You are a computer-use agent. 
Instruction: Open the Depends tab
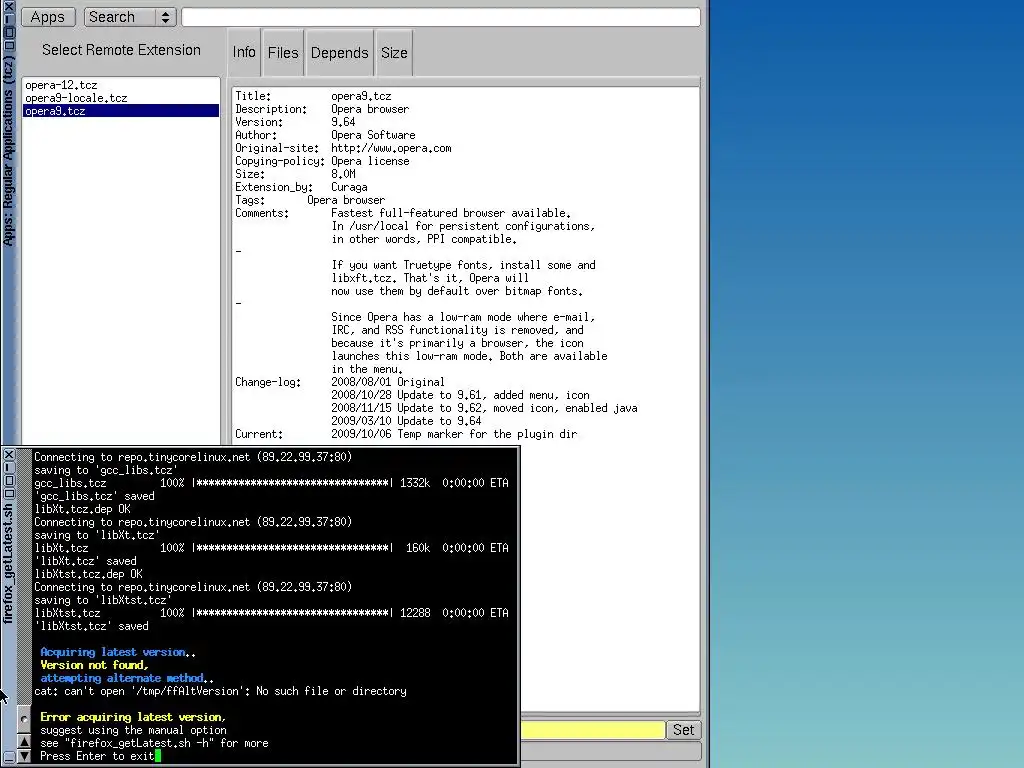[x=339, y=52]
